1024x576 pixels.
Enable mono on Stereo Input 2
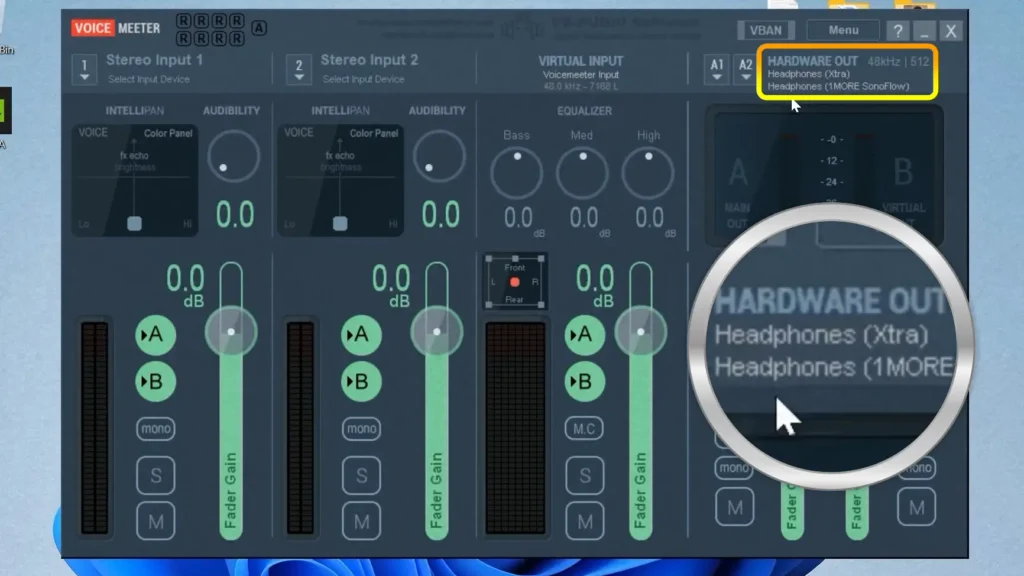point(361,428)
